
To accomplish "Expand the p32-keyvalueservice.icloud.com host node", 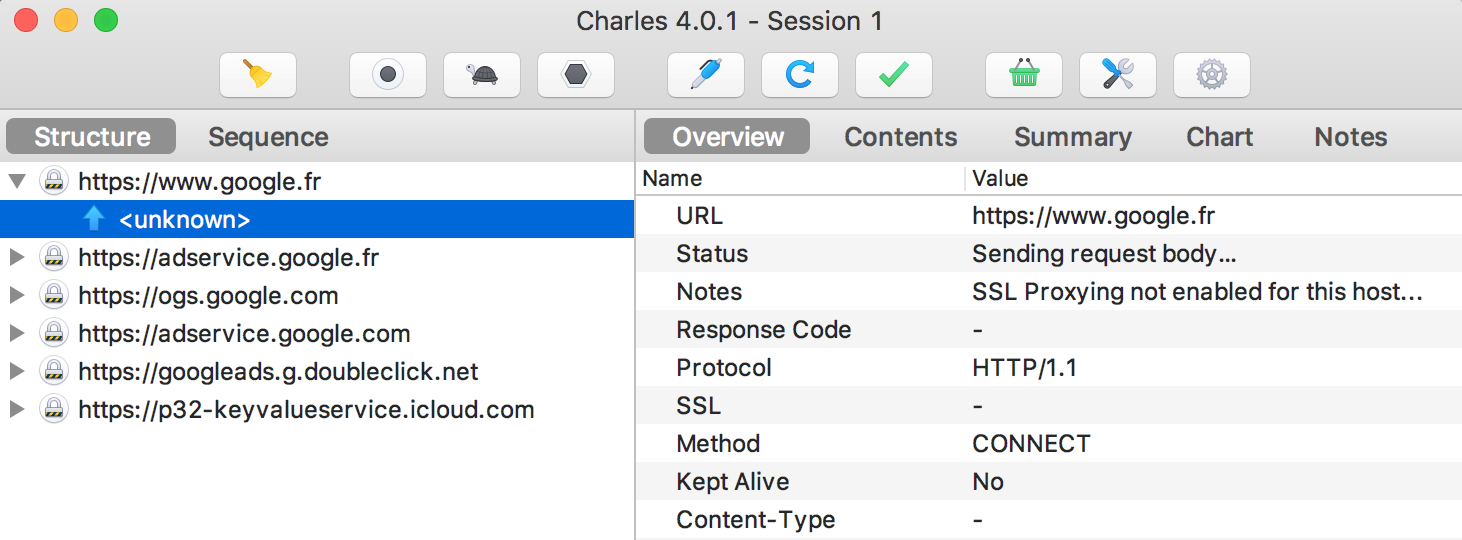I will (x=16, y=410).
